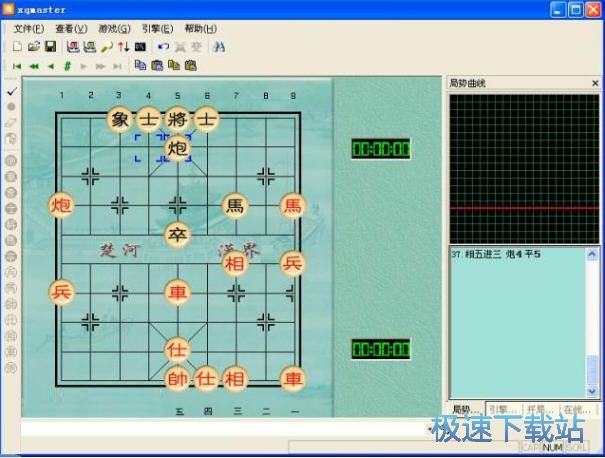Switch to the 局势 tab
The image size is (605, 458).
click(466, 409)
